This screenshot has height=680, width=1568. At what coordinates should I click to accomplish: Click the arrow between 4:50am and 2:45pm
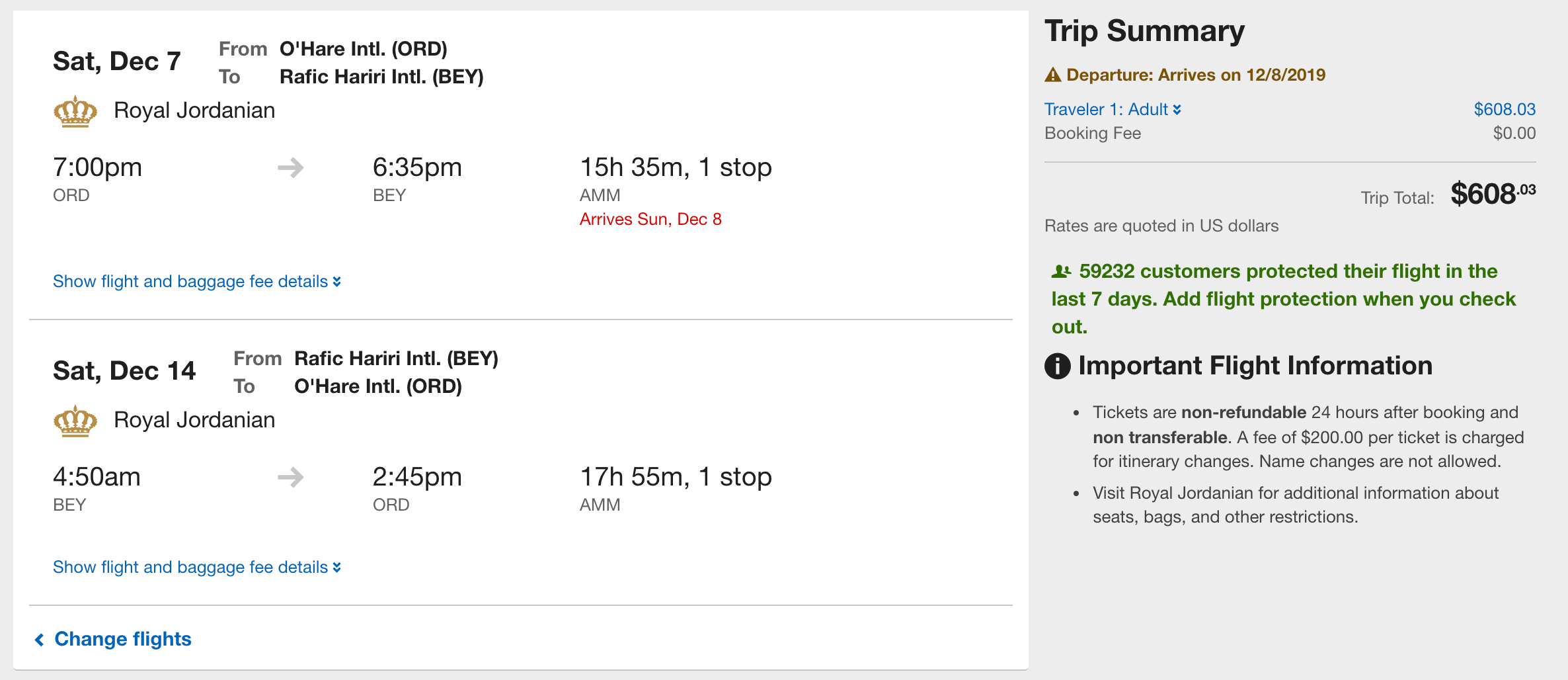291,477
